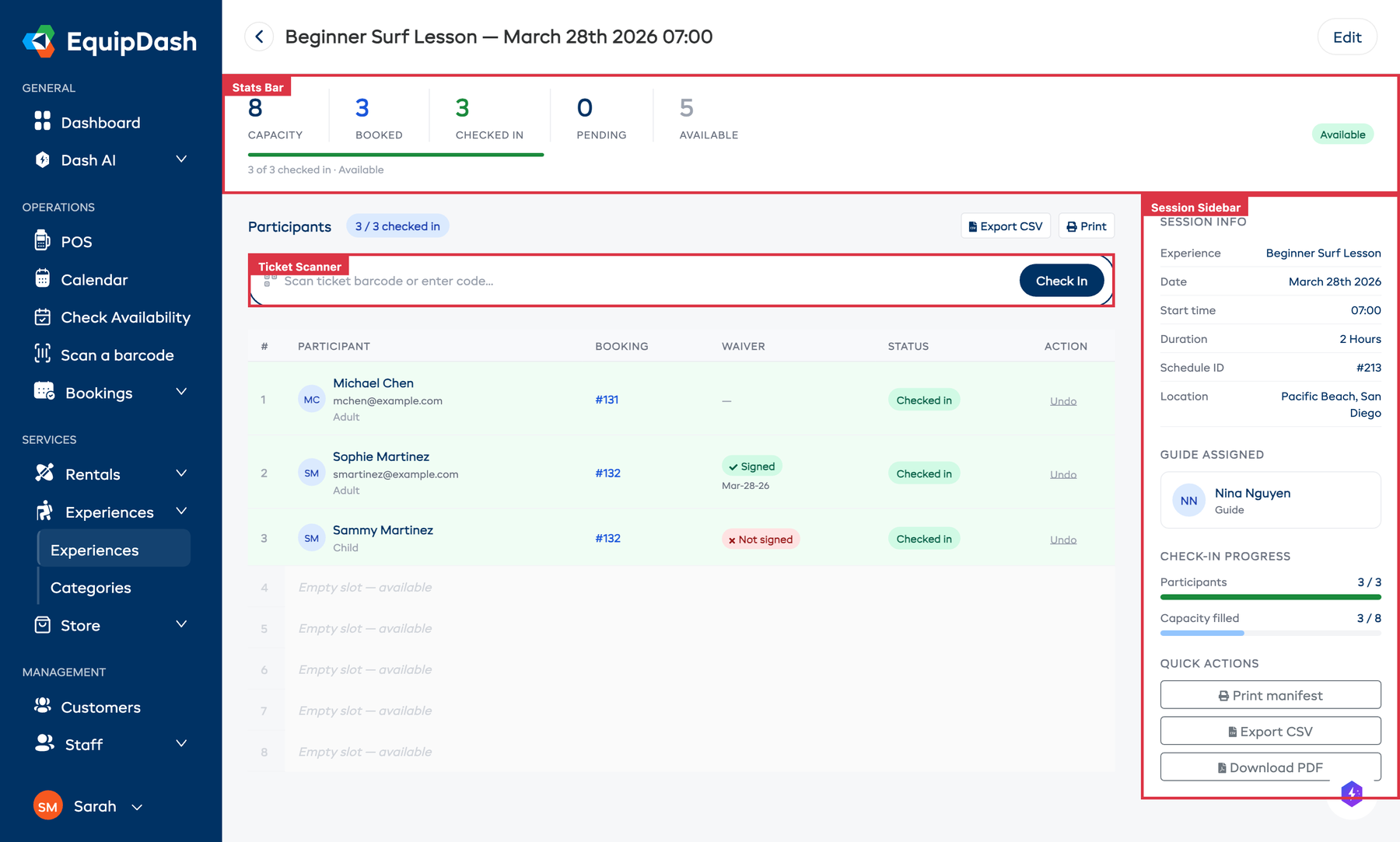The width and height of the screenshot is (1400, 842).
Task: Open the Calendar icon
Action: [43, 279]
